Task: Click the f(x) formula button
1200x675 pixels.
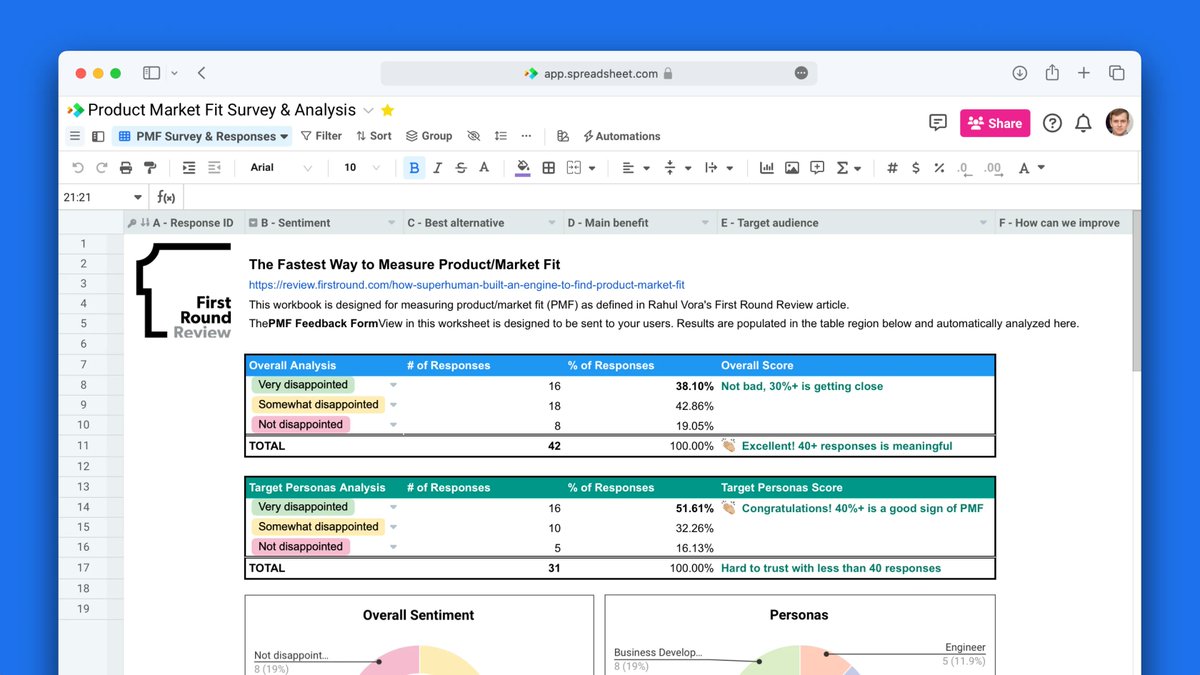Action: coord(166,197)
